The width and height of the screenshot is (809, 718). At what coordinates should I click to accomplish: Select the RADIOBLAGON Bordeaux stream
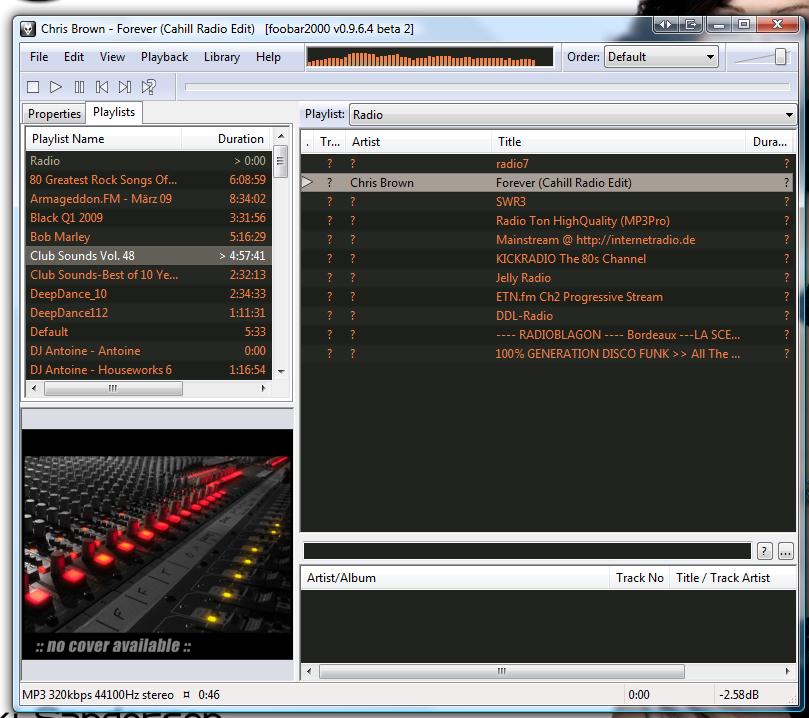(547, 335)
